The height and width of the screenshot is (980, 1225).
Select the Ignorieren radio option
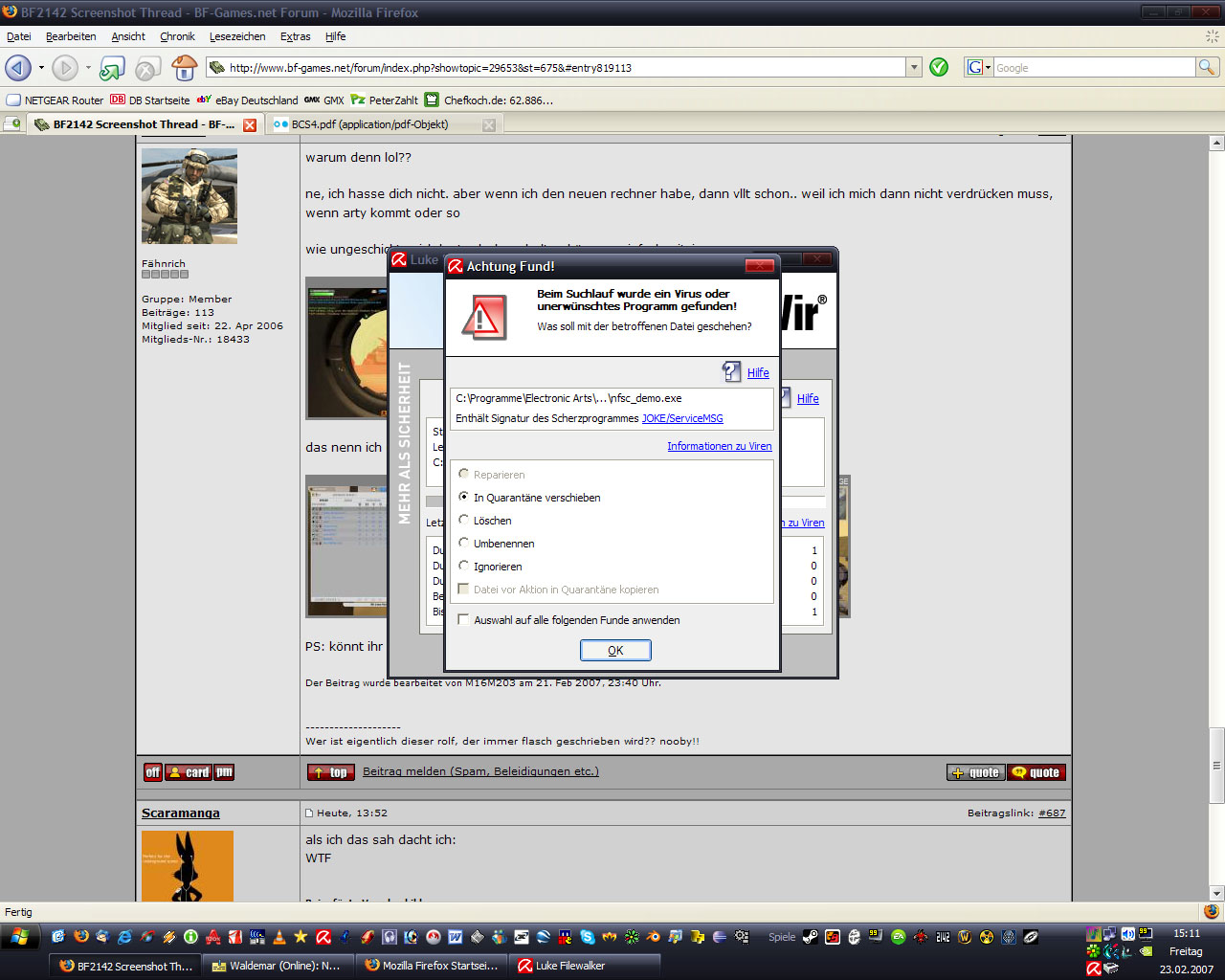[464, 566]
